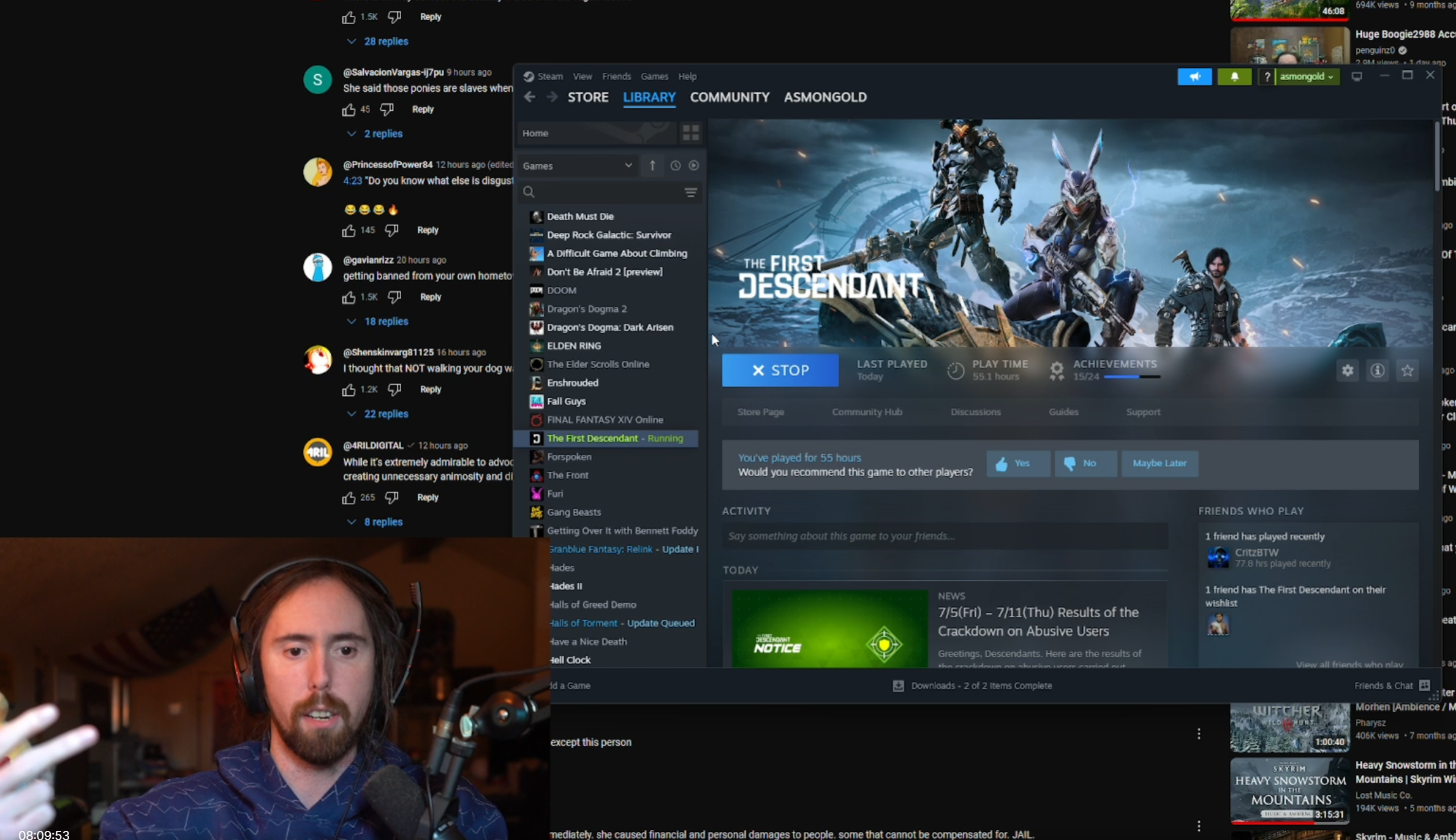The height and width of the screenshot is (840, 1456).
Task: Open the Games category dropdown
Action: pyautogui.click(x=577, y=165)
